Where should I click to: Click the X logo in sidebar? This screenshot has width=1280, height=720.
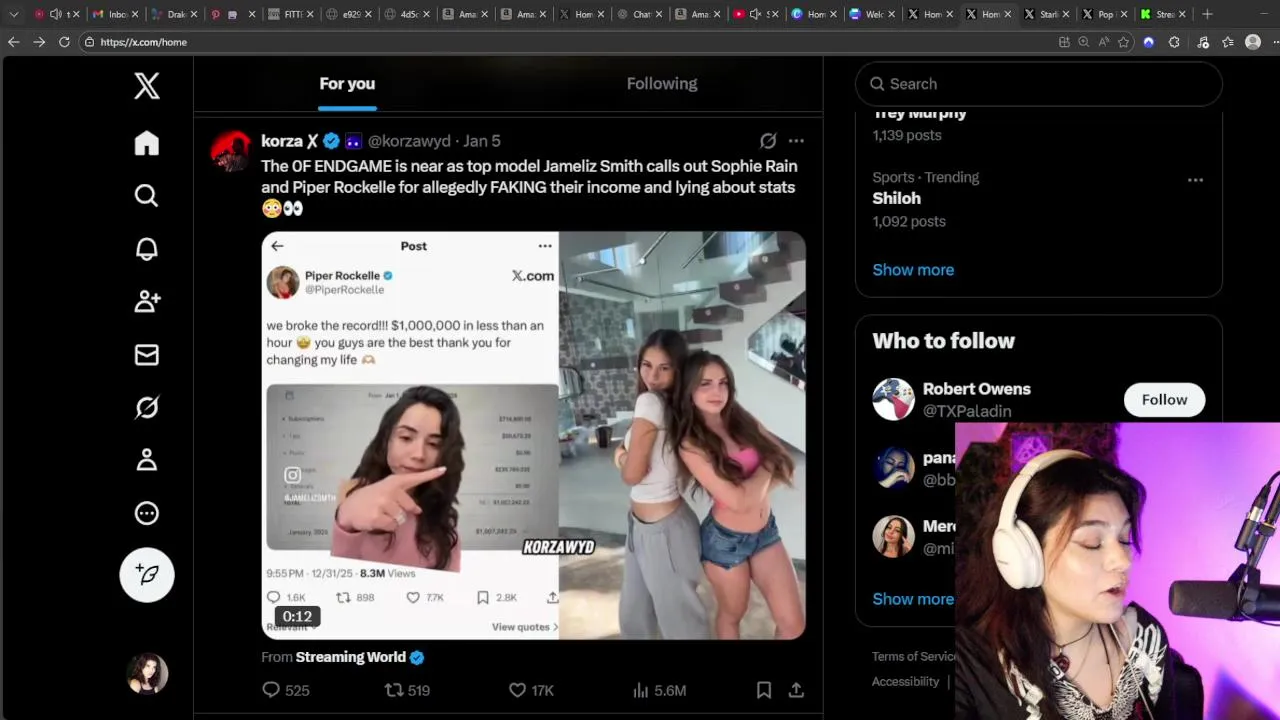[x=147, y=86]
